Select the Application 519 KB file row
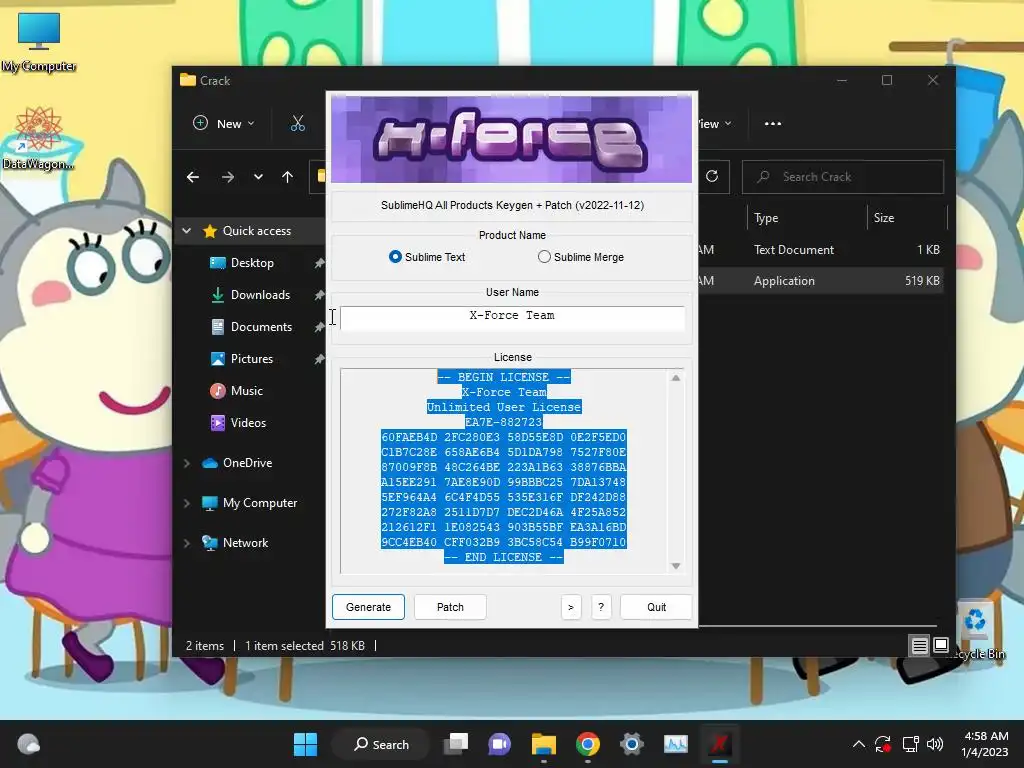 point(820,281)
